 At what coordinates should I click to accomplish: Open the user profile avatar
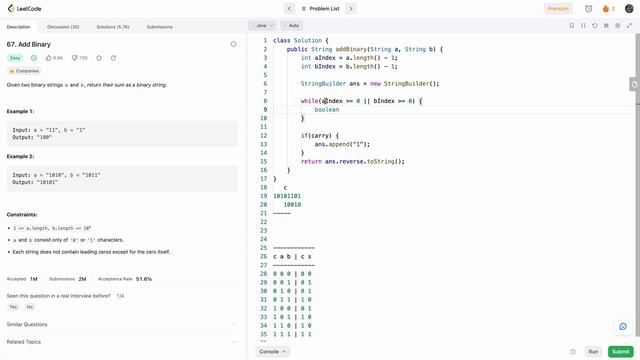[629, 9]
